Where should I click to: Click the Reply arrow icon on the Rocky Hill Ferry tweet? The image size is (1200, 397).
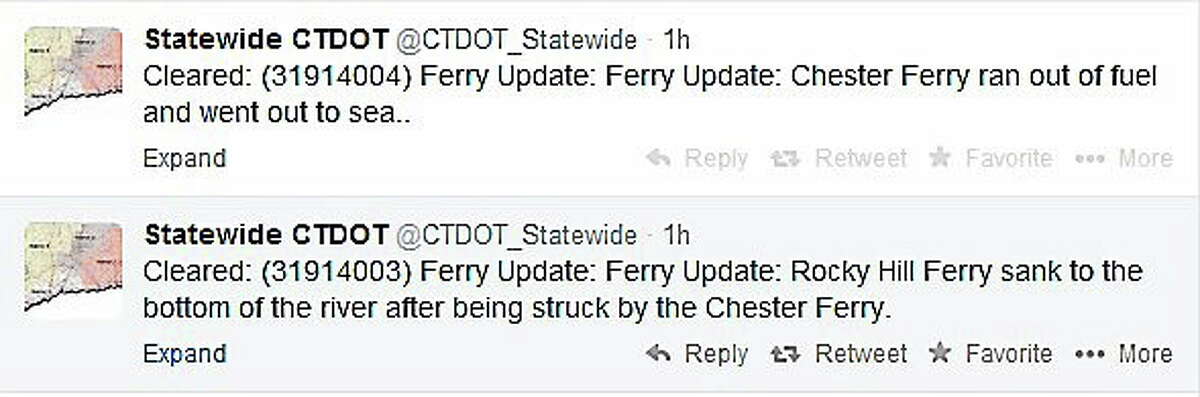point(658,354)
